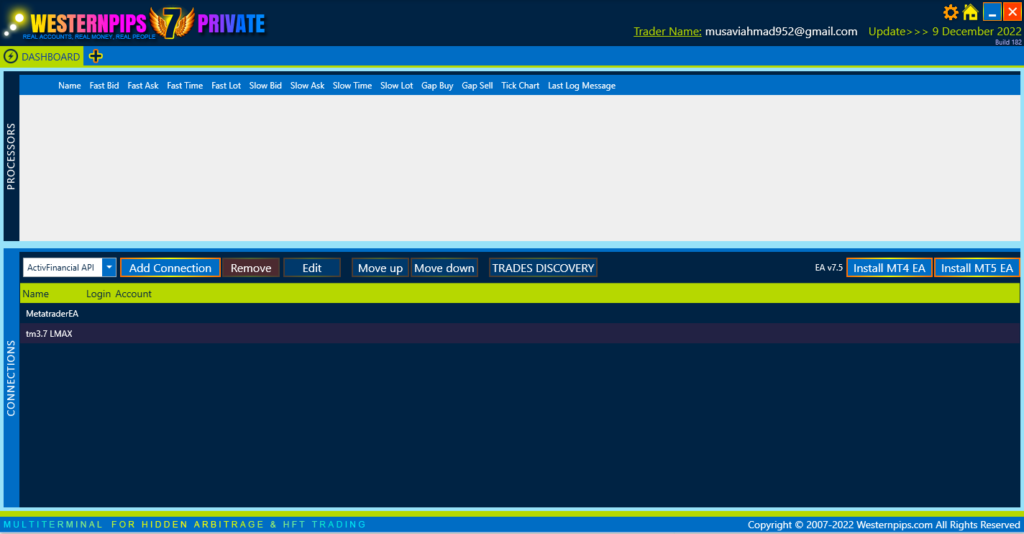
Task: Click the Gap Buy column header
Action: coord(437,86)
